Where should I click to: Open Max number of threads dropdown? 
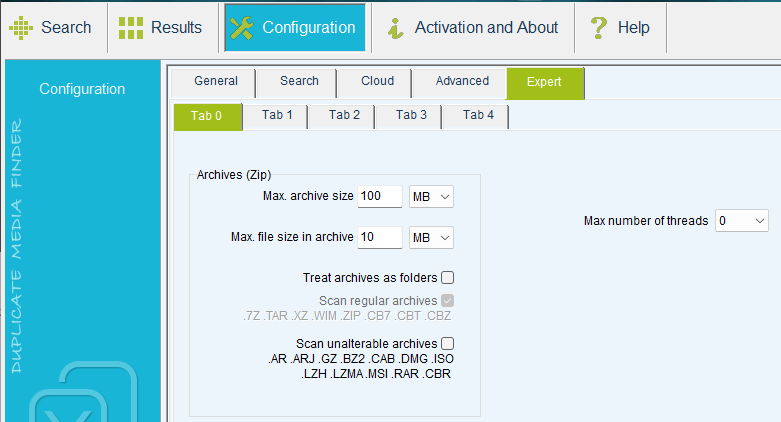click(742, 221)
